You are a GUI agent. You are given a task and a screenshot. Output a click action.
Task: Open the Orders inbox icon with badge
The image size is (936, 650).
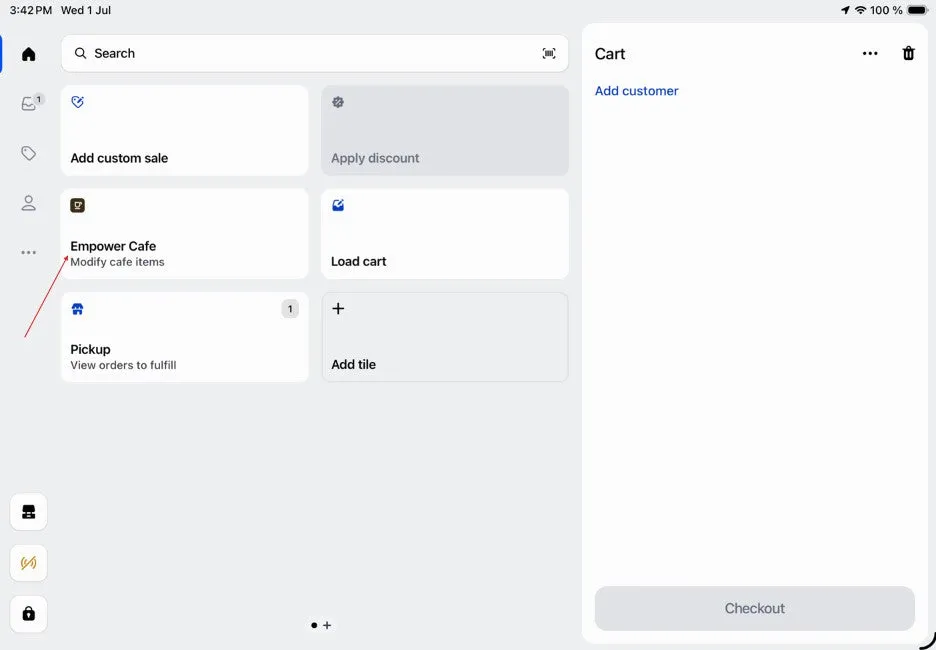(31, 103)
